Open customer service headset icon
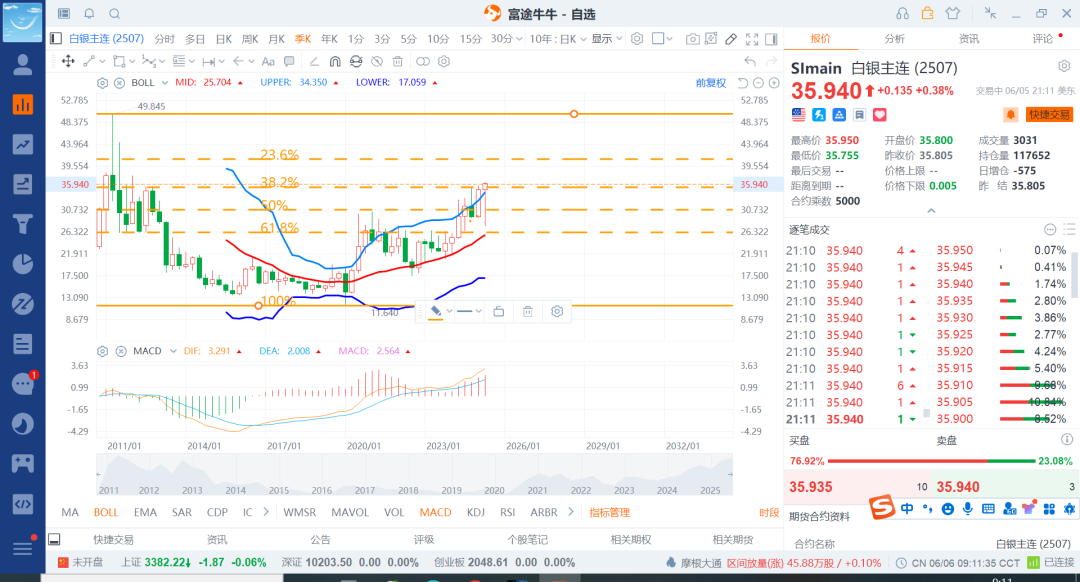Image resolution: width=1080 pixels, height=582 pixels. (x=902, y=14)
